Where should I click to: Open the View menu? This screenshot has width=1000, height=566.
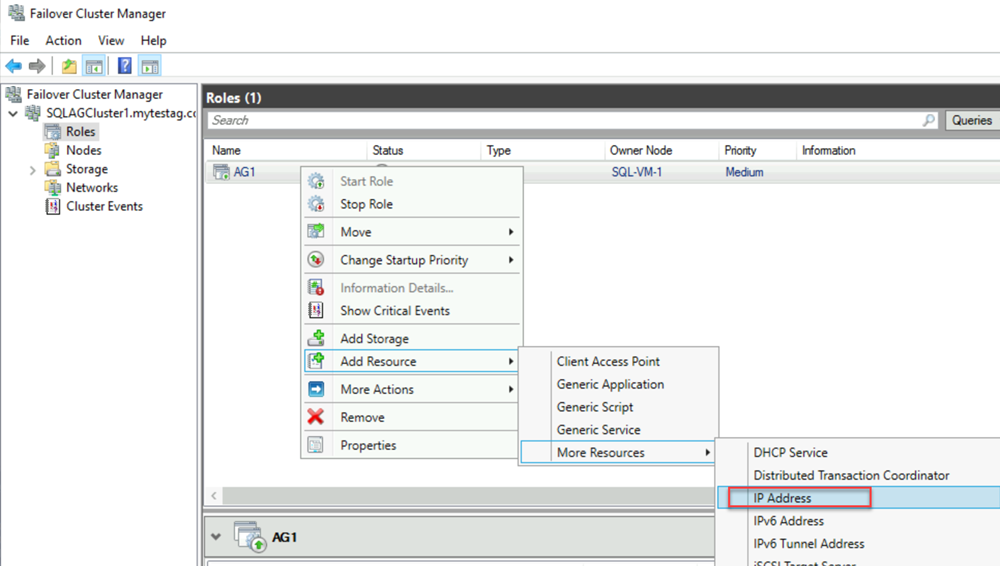111,41
